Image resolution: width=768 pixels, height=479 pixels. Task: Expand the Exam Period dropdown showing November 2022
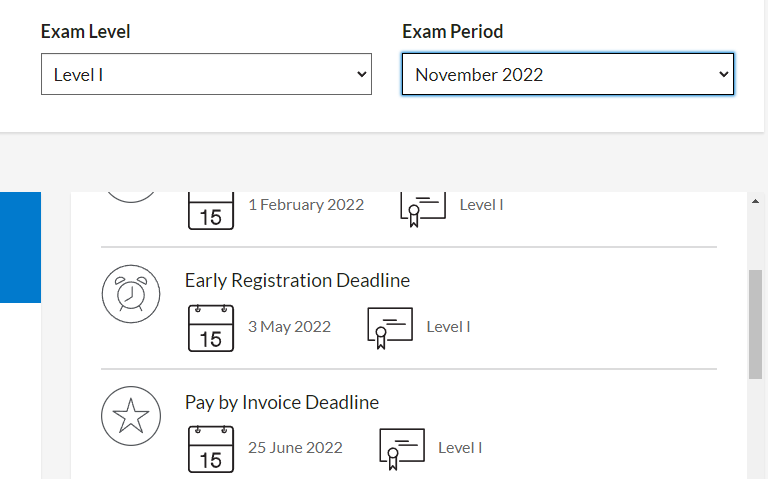(568, 75)
